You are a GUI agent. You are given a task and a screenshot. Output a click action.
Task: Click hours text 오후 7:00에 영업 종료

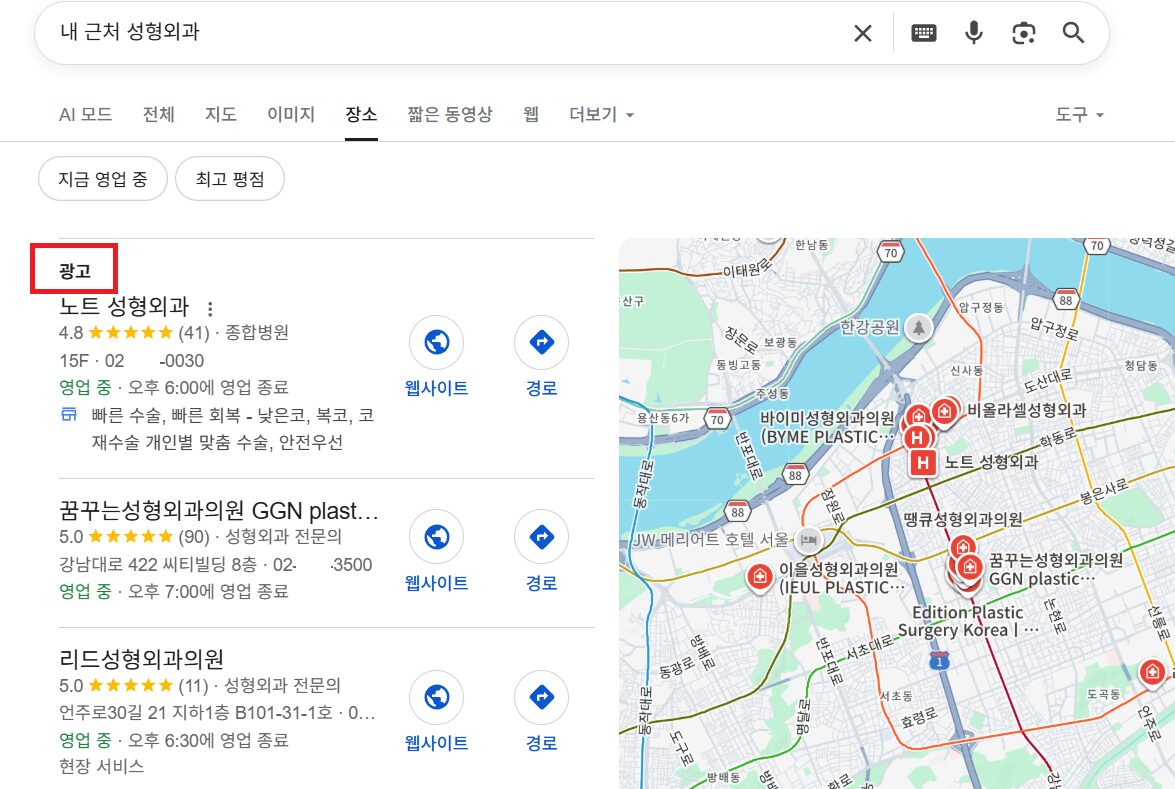[208, 591]
